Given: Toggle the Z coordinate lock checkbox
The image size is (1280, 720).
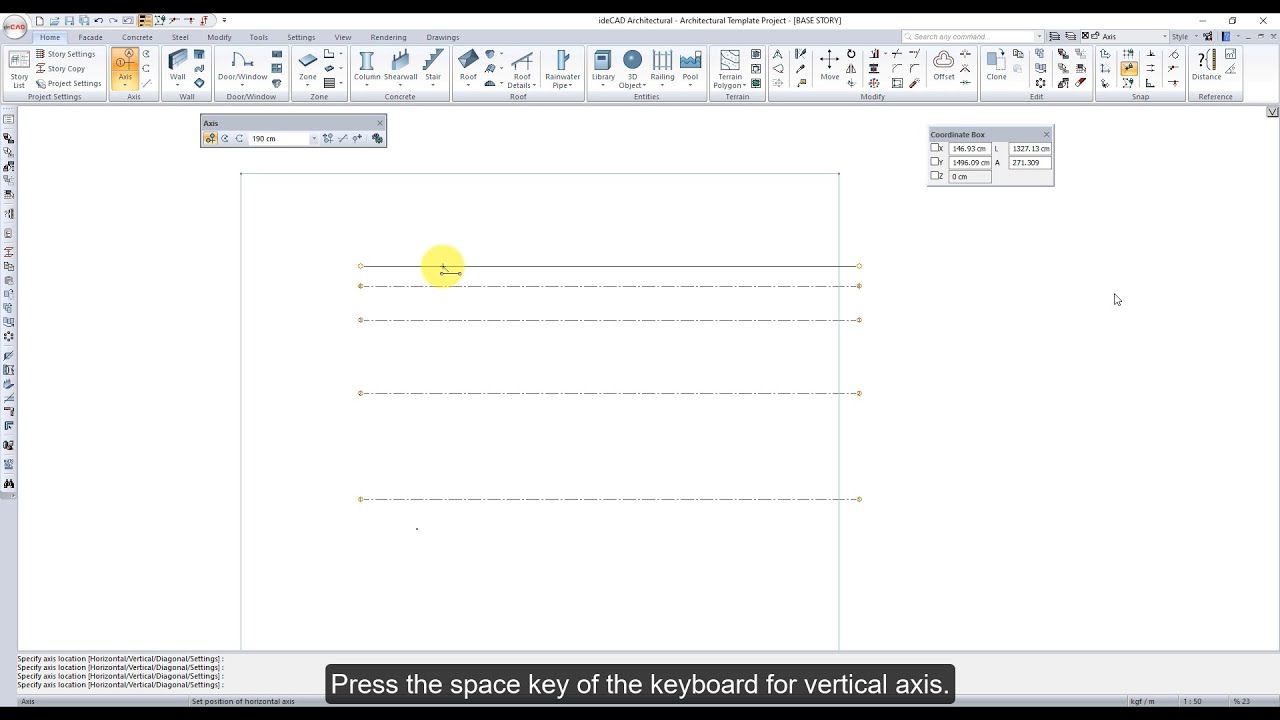Looking at the screenshot, I should click(x=935, y=176).
